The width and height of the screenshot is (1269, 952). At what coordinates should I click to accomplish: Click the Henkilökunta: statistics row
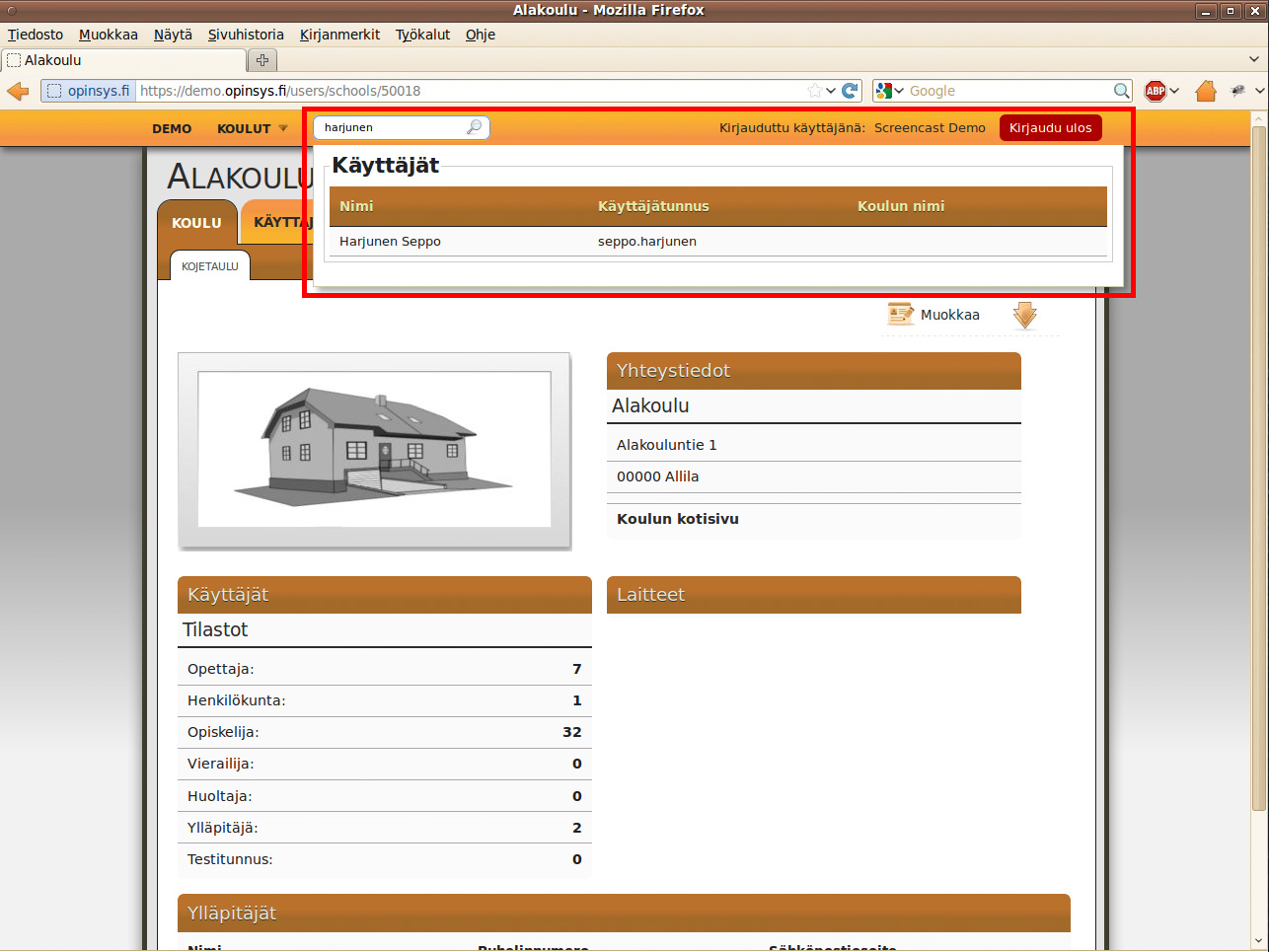[385, 700]
